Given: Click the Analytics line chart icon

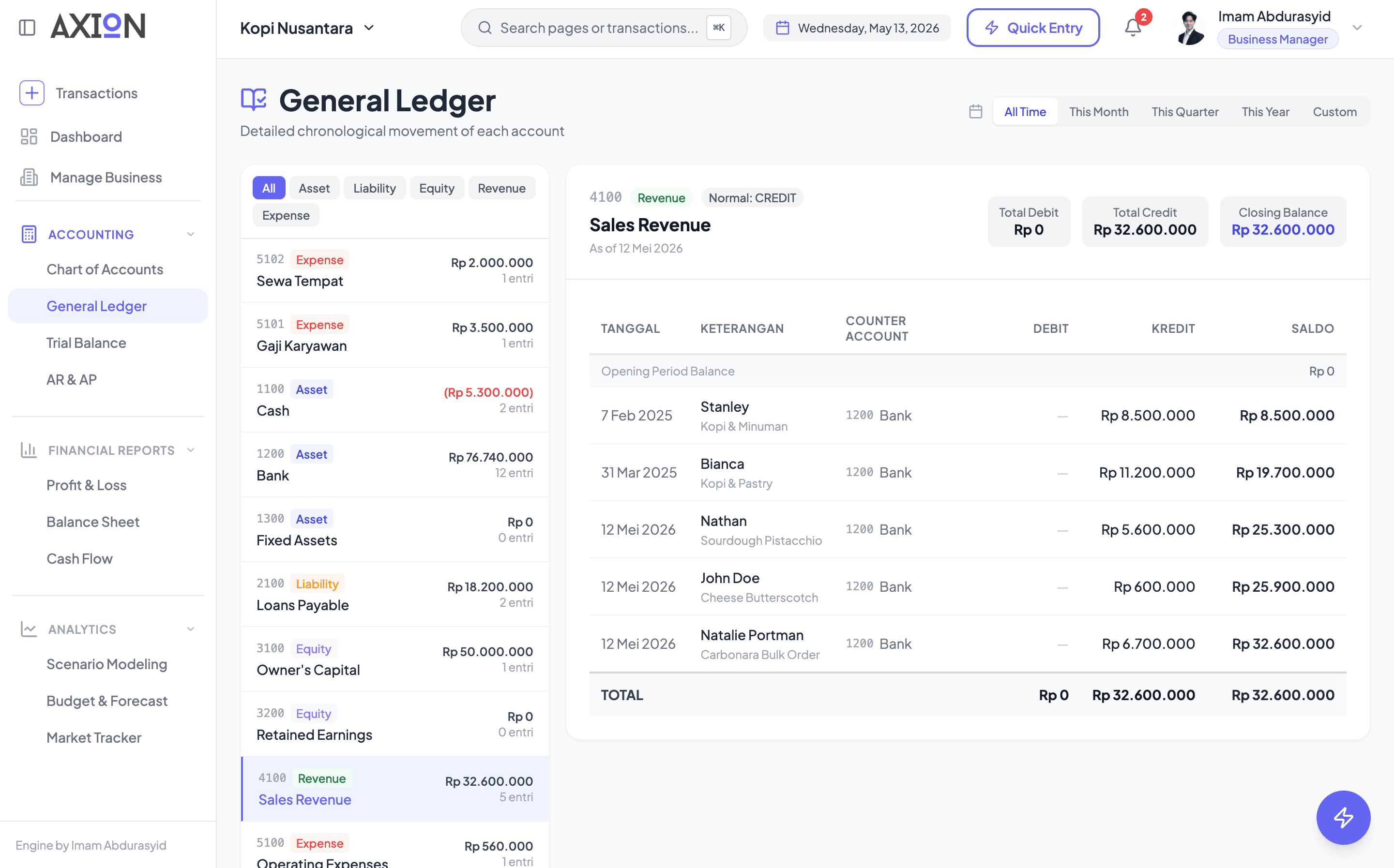Looking at the screenshot, I should pyautogui.click(x=29, y=629).
